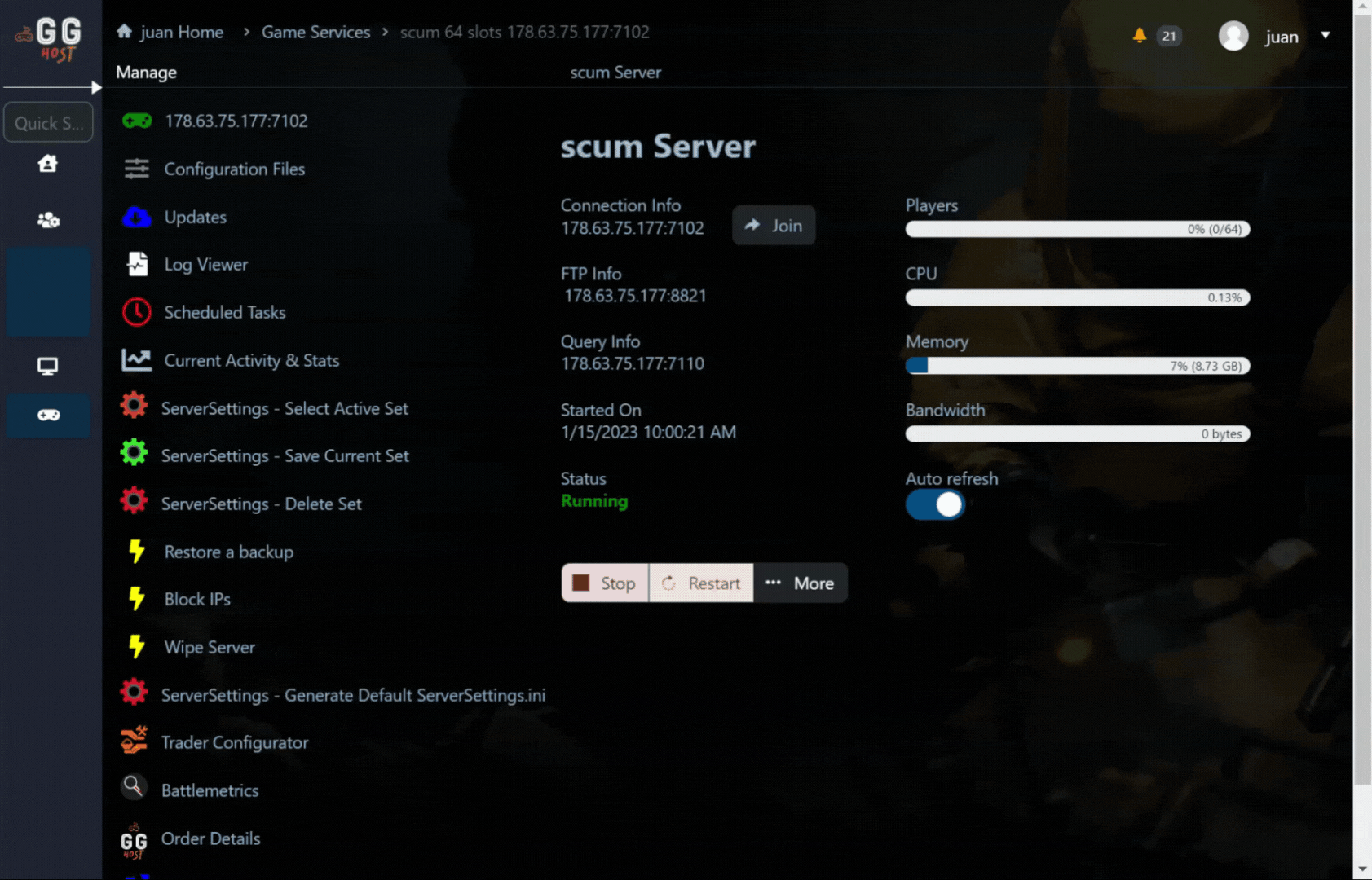This screenshot has height=880, width=1372.
Task: Click the Started On date 1/15/2023 10:00:21 AM
Action: point(648,432)
